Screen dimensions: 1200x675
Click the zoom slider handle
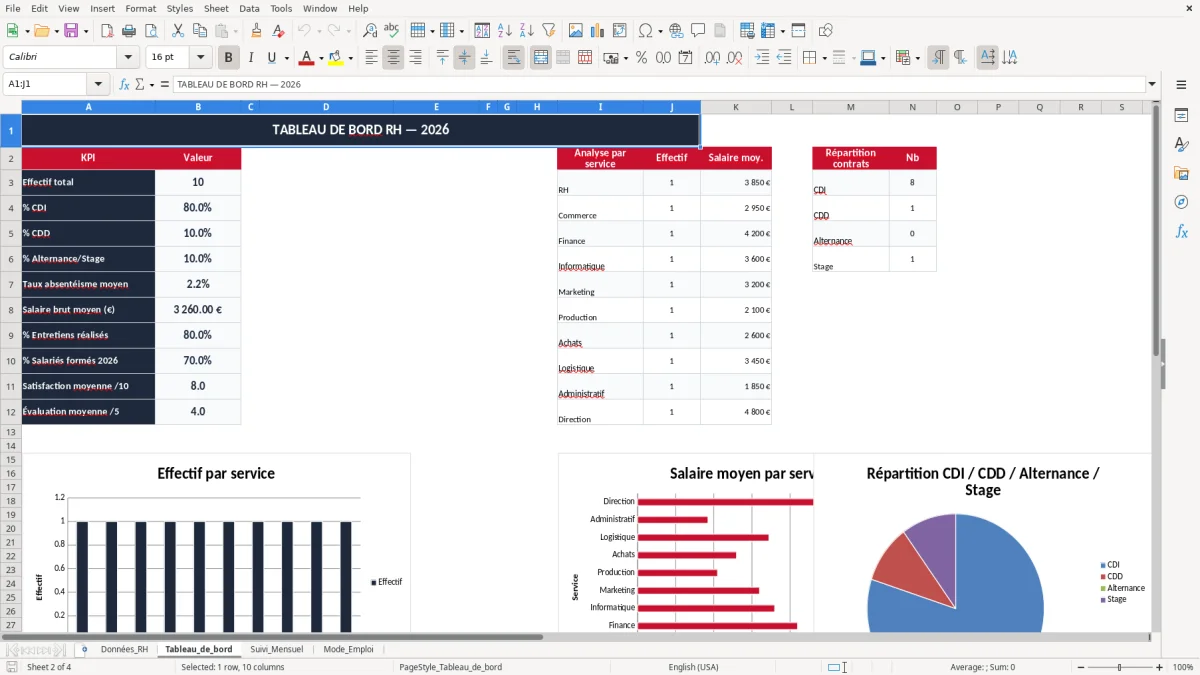(1119, 667)
